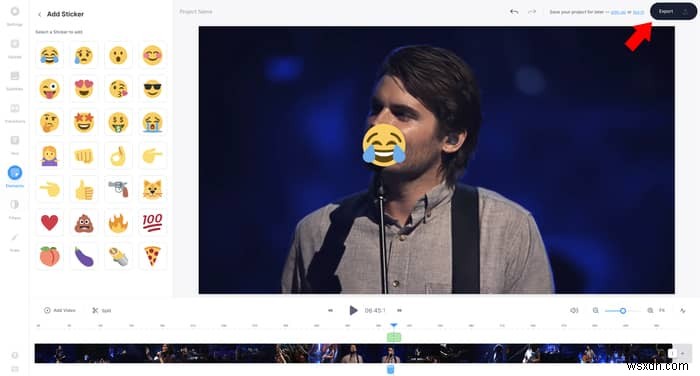Open the Draw sidebar tab

14,241
